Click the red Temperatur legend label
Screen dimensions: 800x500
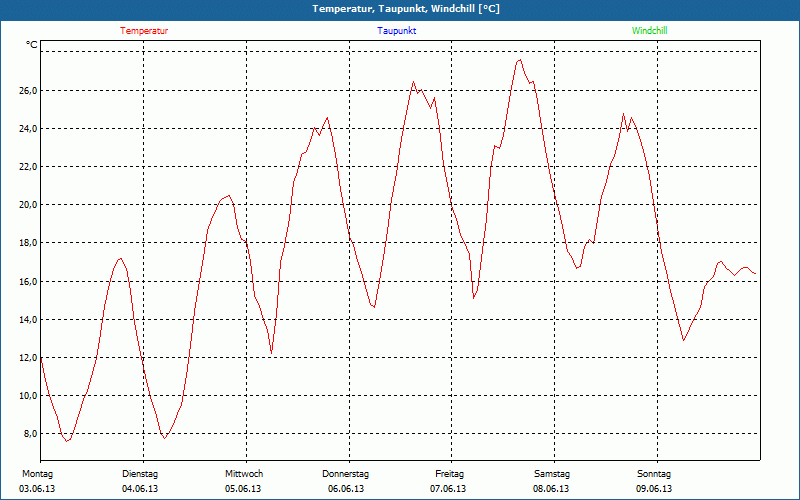click(144, 31)
